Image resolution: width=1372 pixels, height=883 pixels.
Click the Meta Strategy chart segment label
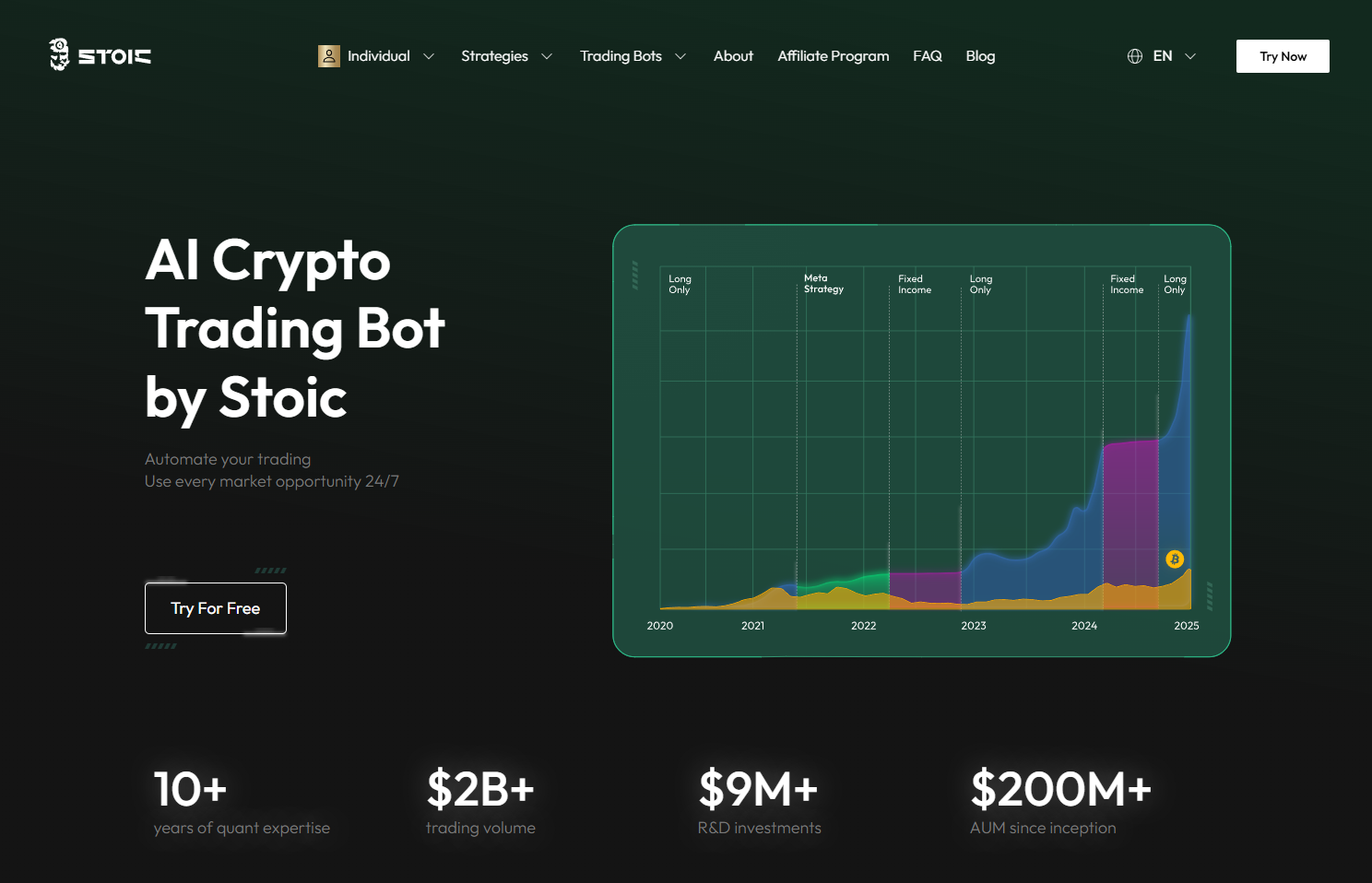point(823,283)
